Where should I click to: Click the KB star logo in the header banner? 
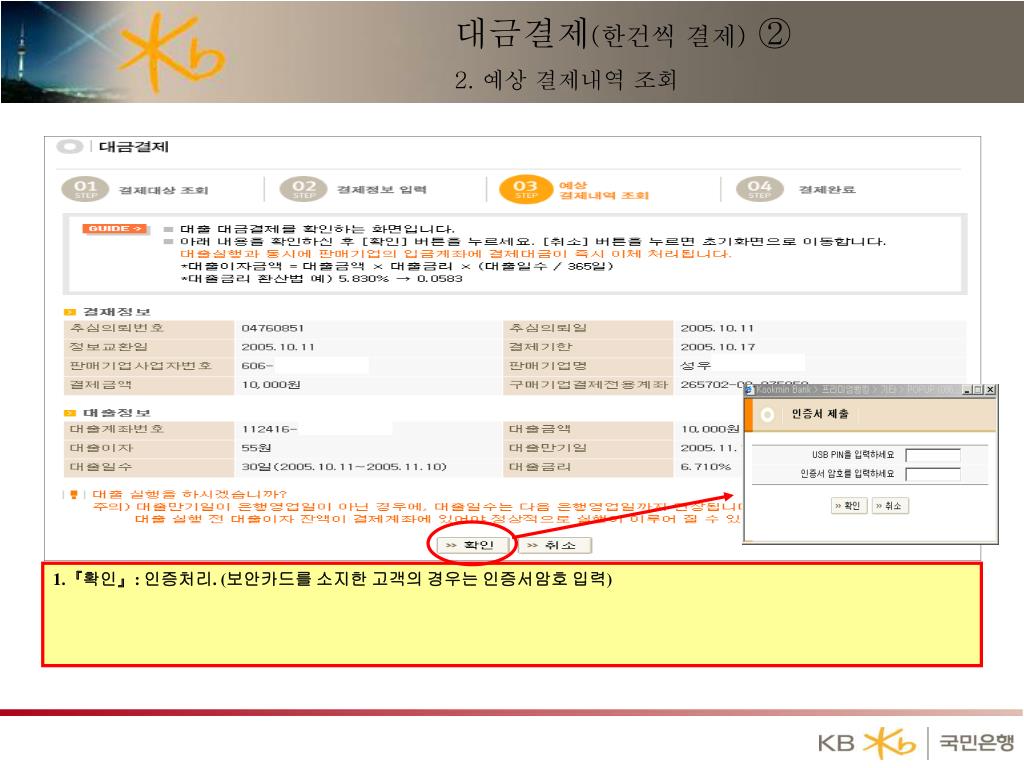point(174,52)
